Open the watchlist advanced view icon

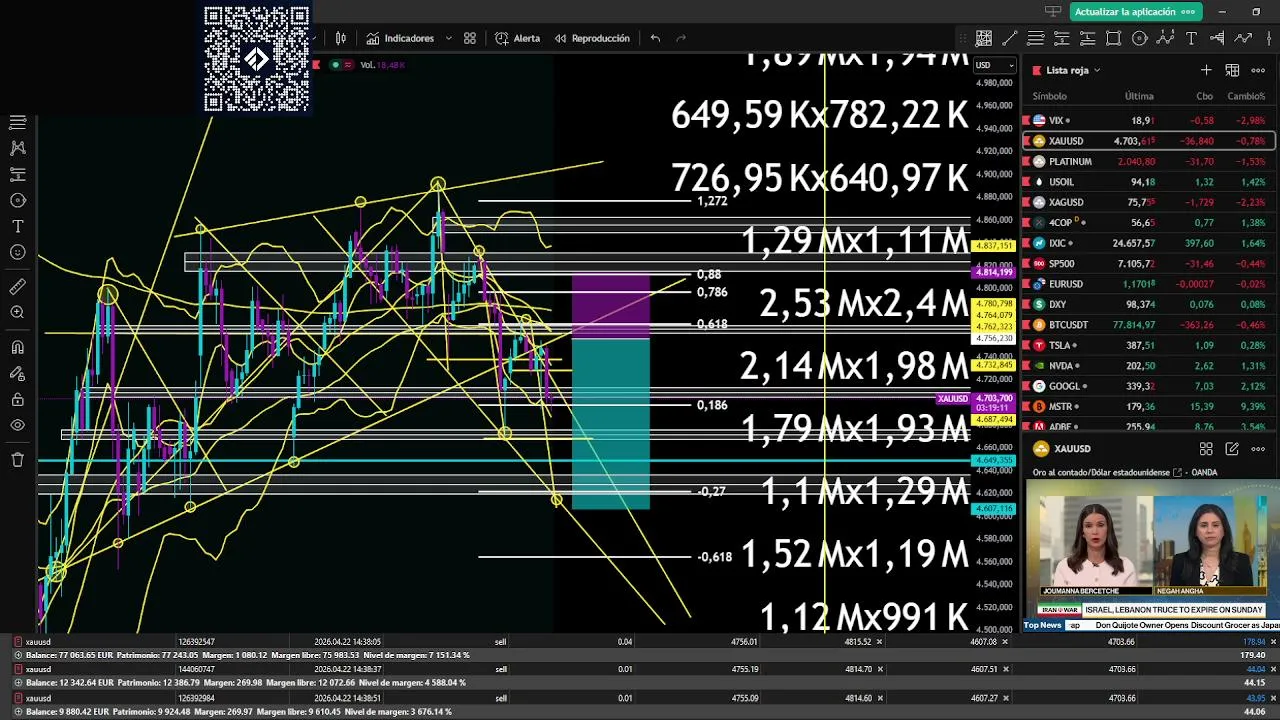[1232, 70]
